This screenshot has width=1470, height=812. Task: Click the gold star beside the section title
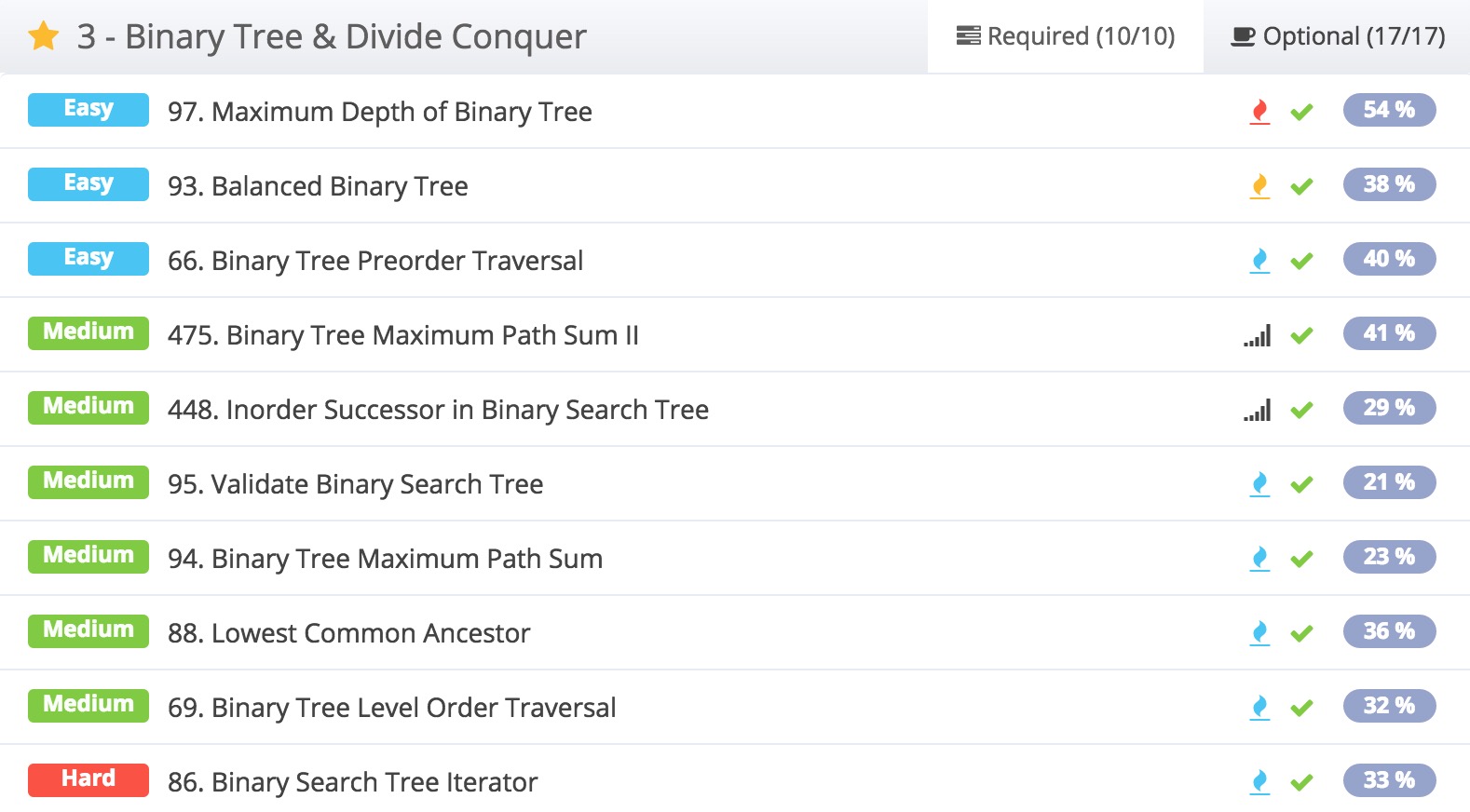(44, 37)
